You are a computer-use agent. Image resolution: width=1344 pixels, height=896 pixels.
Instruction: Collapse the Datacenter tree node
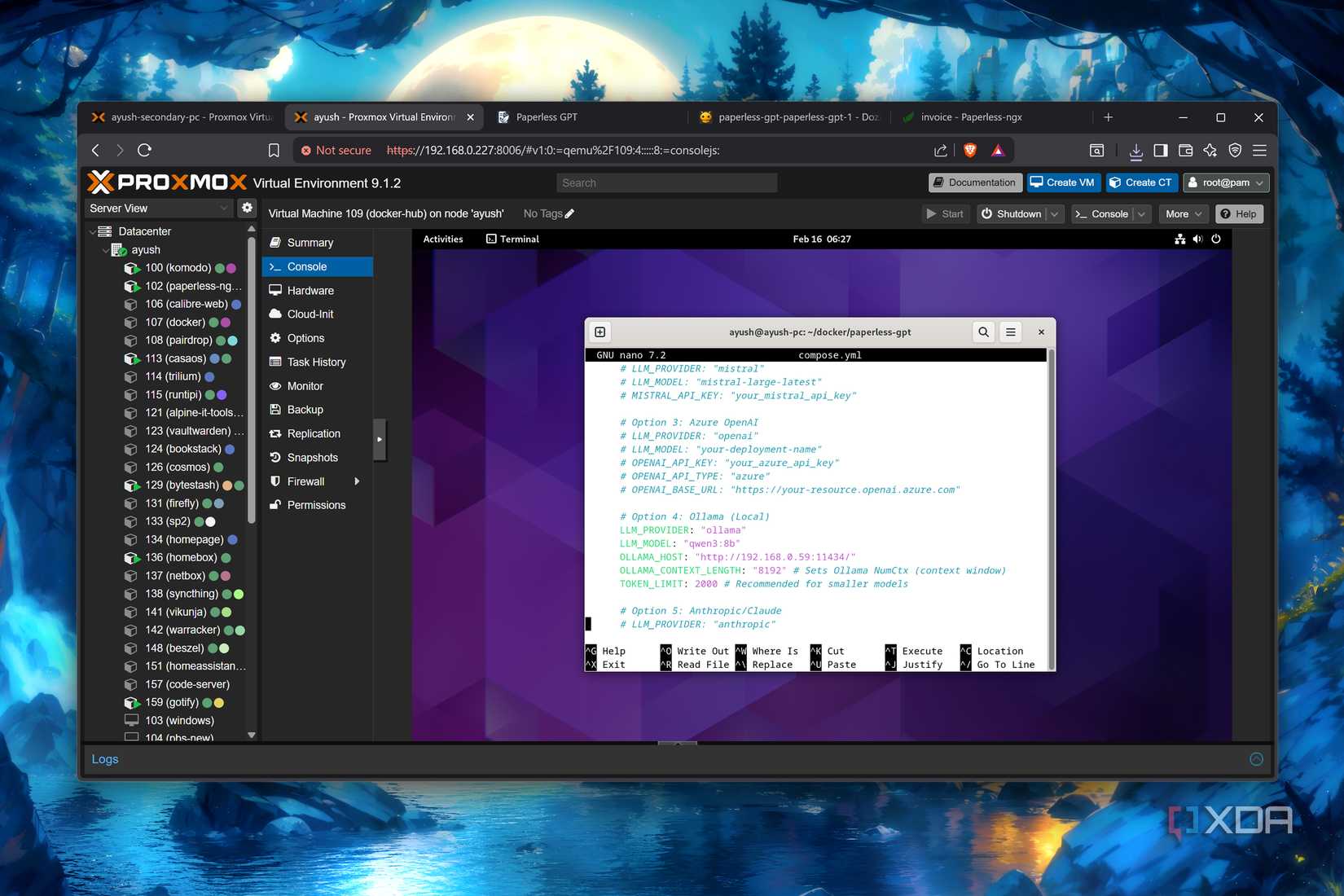click(92, 231)
